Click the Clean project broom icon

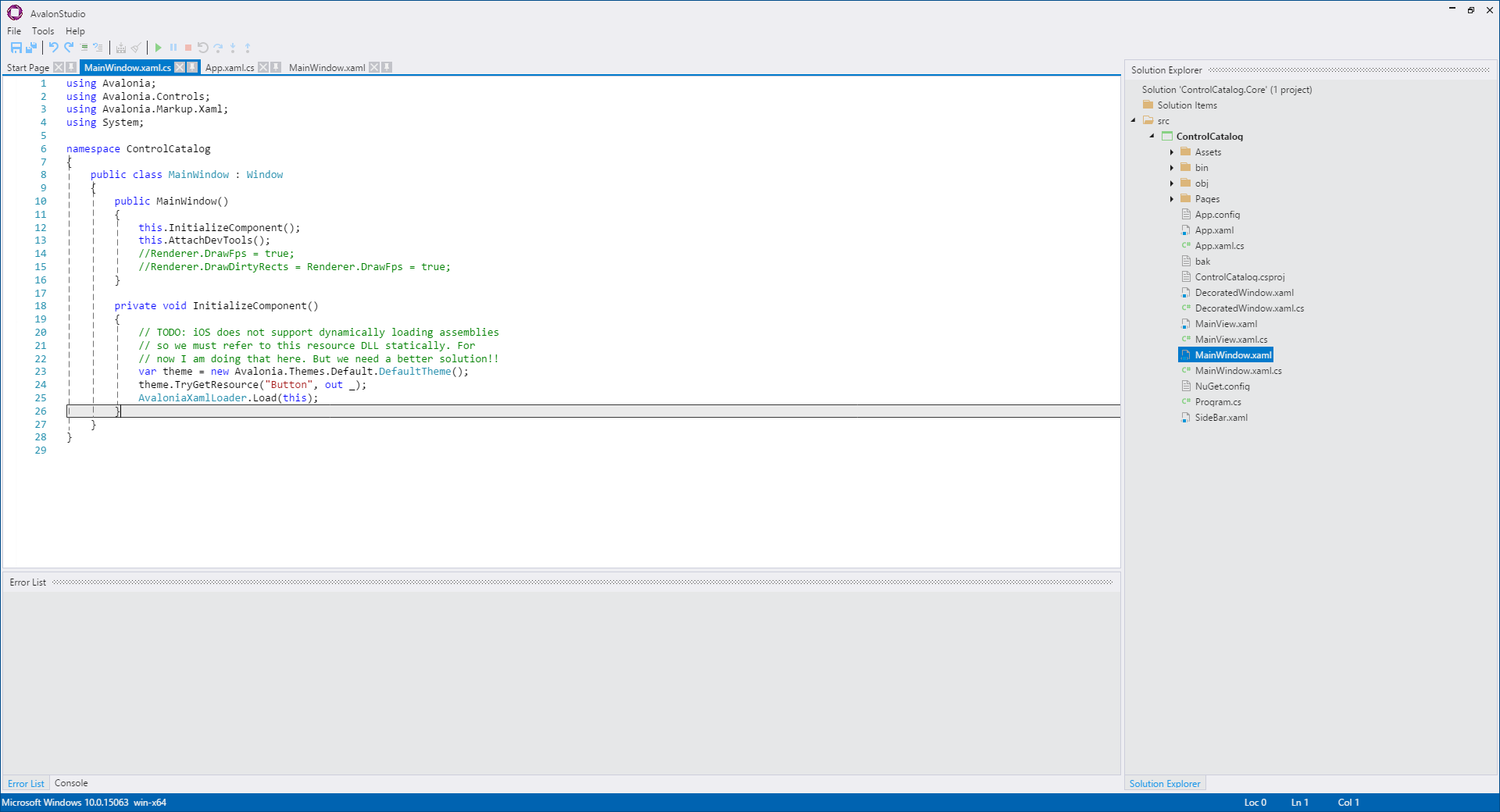click(136, 48)
